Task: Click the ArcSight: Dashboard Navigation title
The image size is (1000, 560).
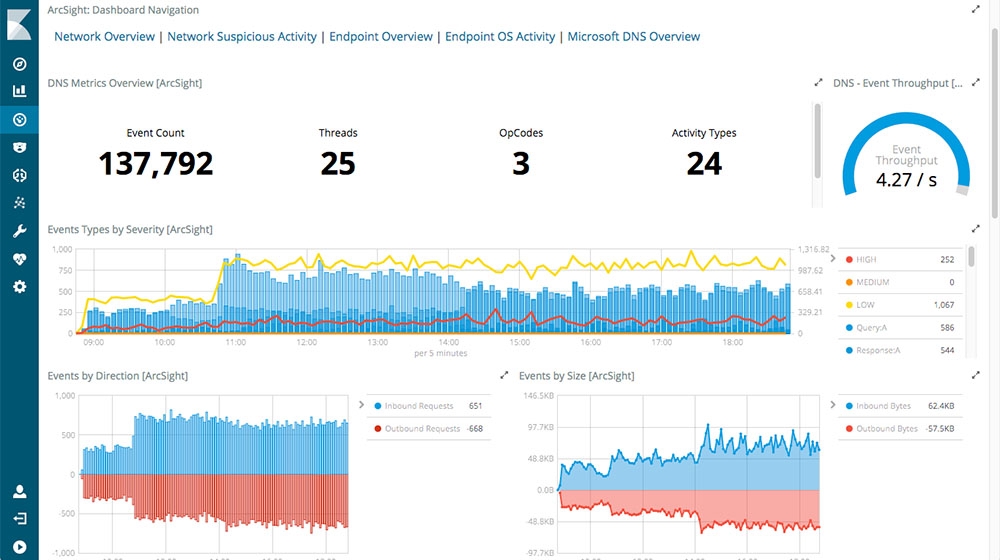Action: (123, 10)
